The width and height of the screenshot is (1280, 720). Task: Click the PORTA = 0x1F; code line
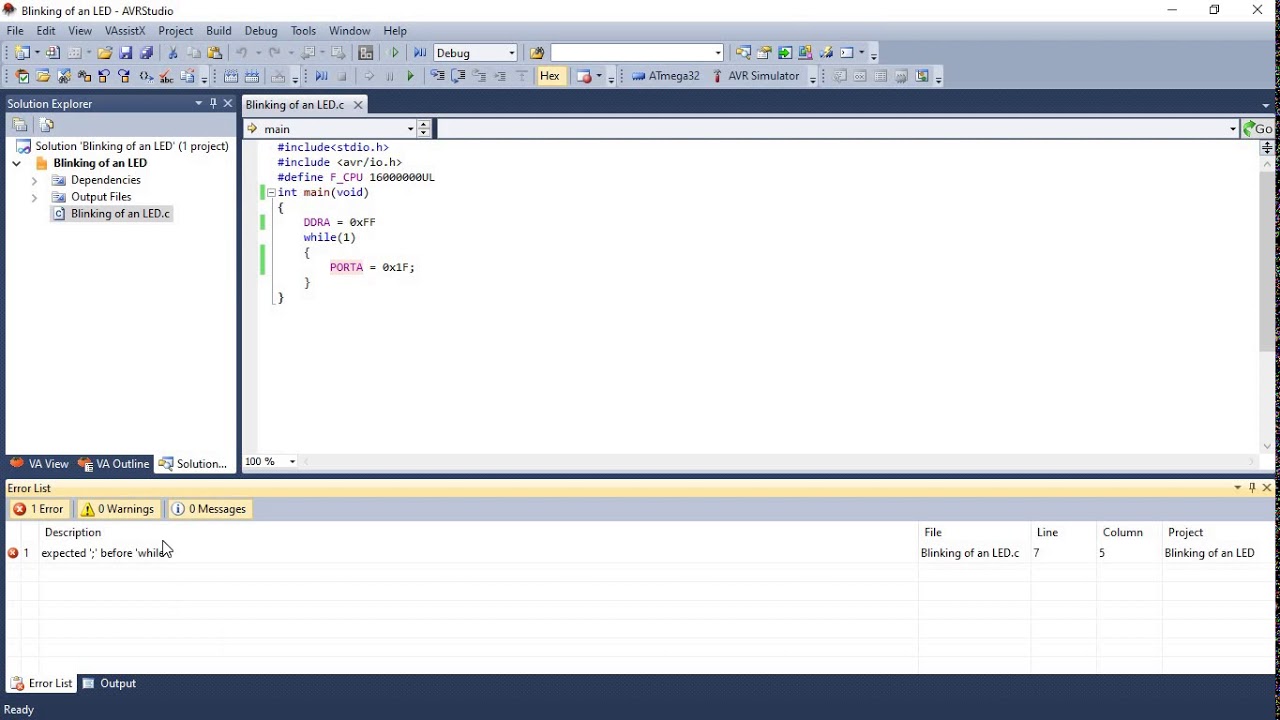372,267
